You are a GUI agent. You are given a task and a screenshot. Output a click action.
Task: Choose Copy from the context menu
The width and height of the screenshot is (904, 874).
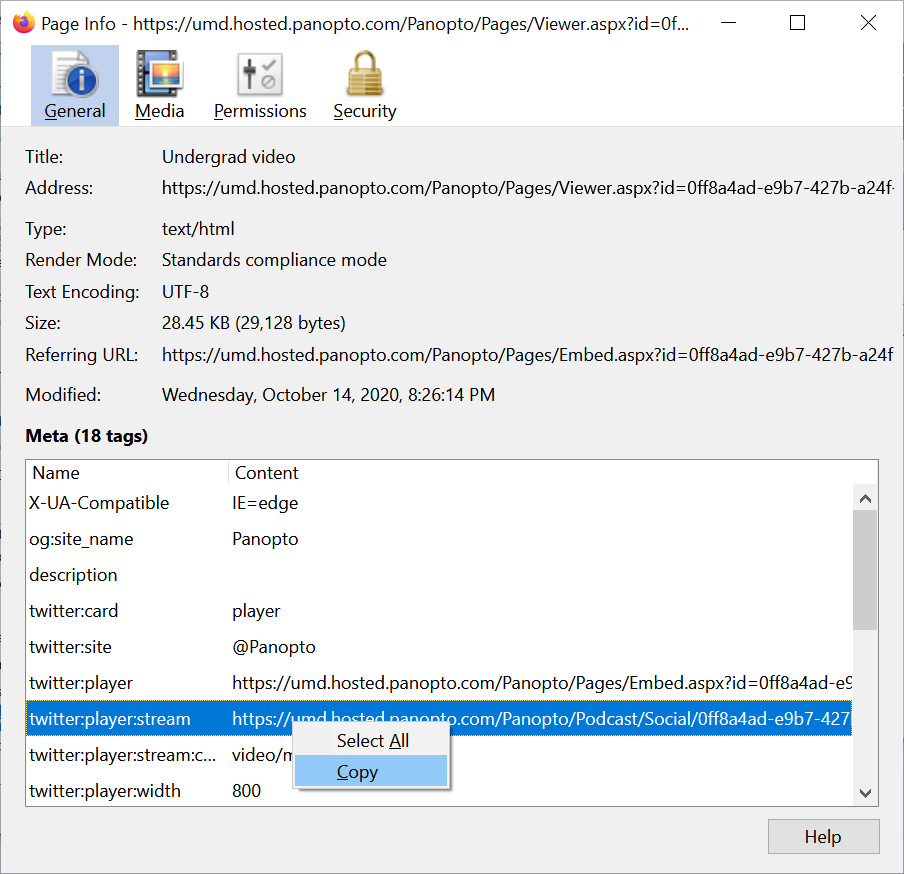pos(371,771)
